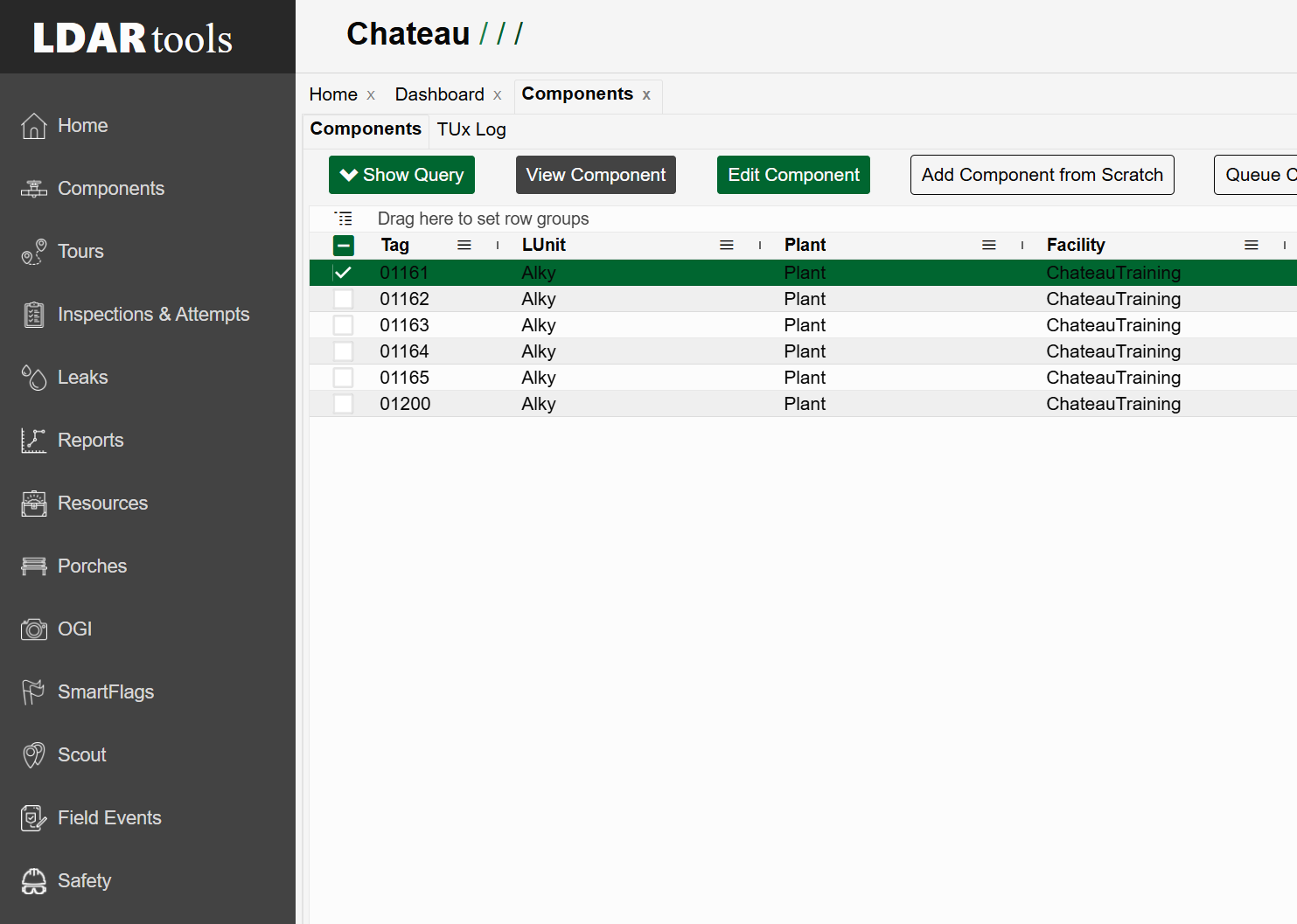Select the Field Events icon
The image size is (1297, 924).
33,818
